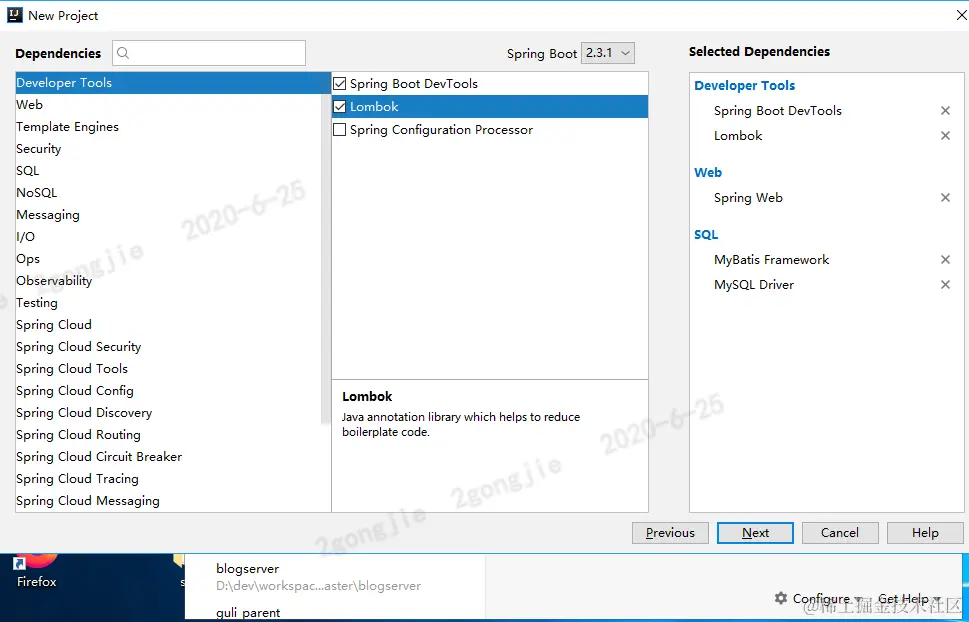Select the Spring Cloud category

169,325
